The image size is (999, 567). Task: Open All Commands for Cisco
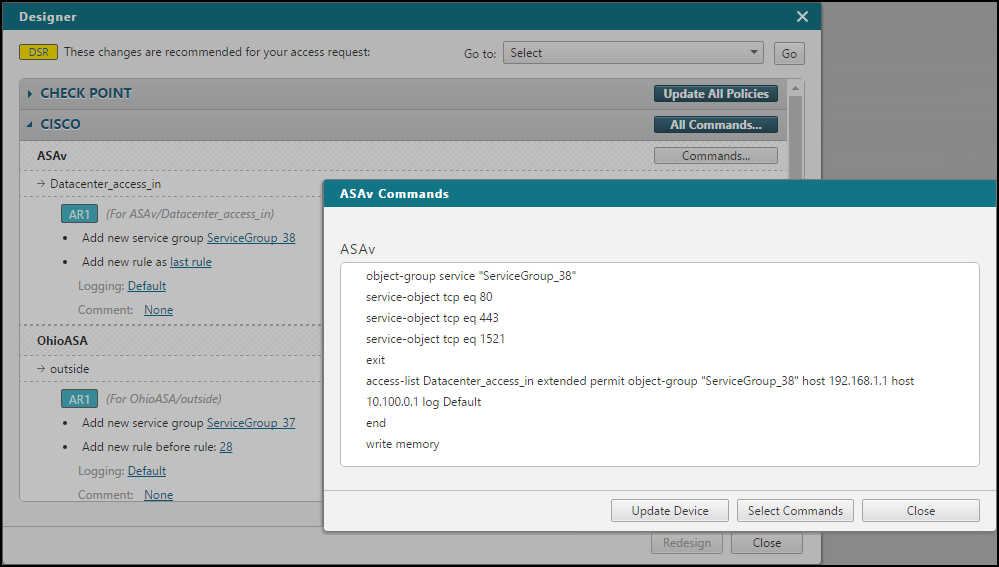[715, 125]
